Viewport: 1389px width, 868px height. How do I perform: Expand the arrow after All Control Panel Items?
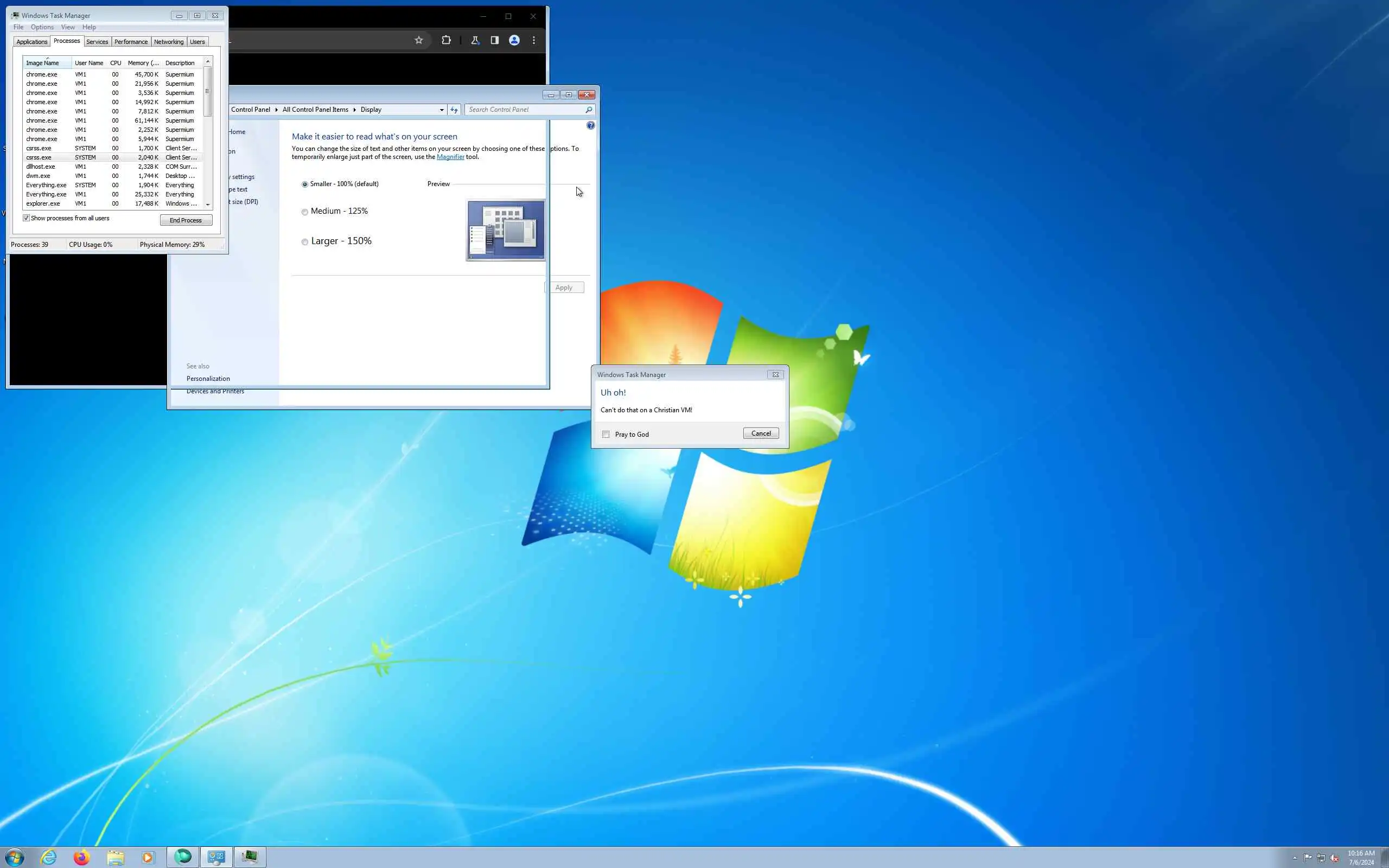tap(354, 110)
